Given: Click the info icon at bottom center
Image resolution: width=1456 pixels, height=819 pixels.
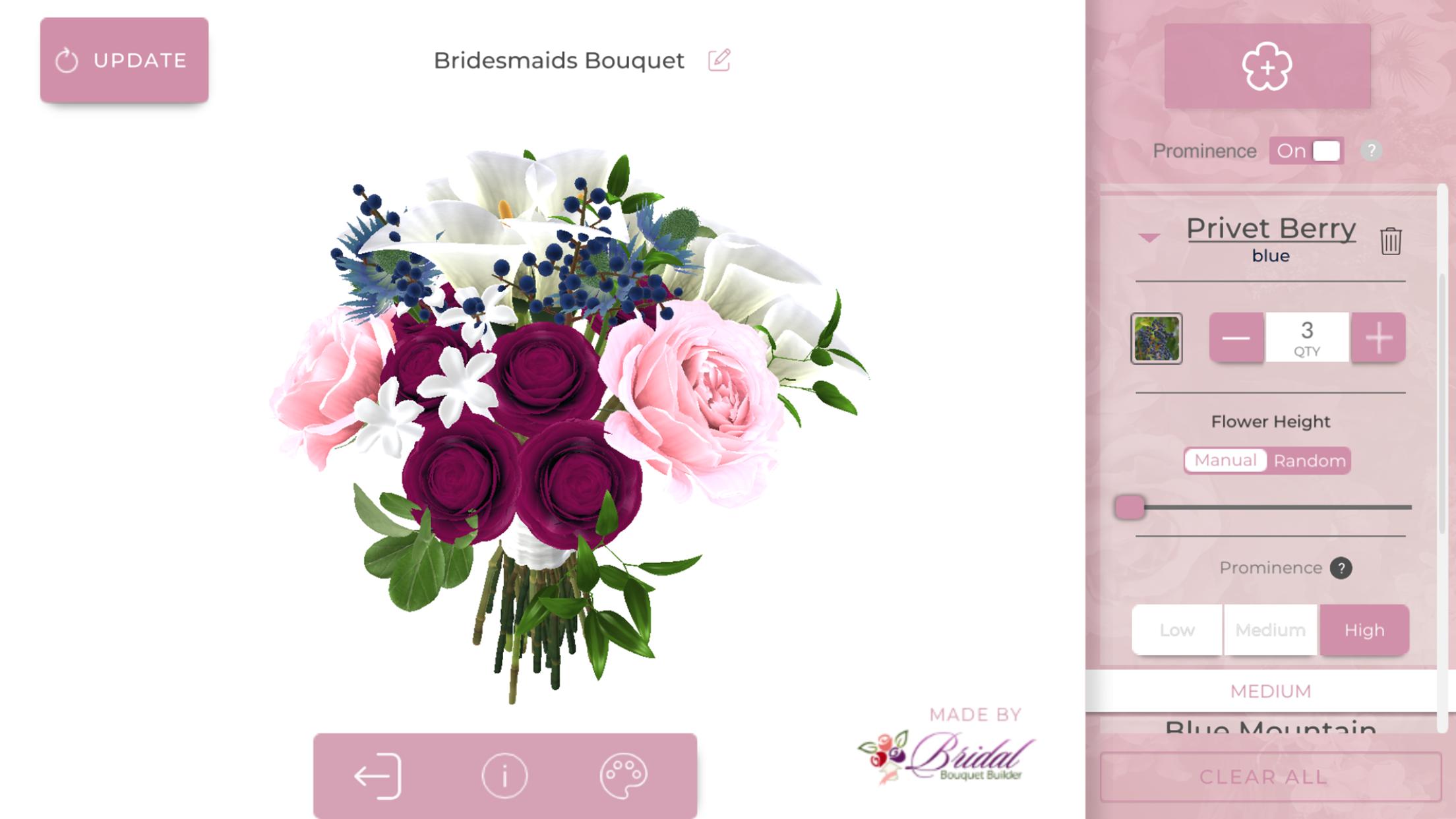Looking at the screenshot, I should click(504, 775).
